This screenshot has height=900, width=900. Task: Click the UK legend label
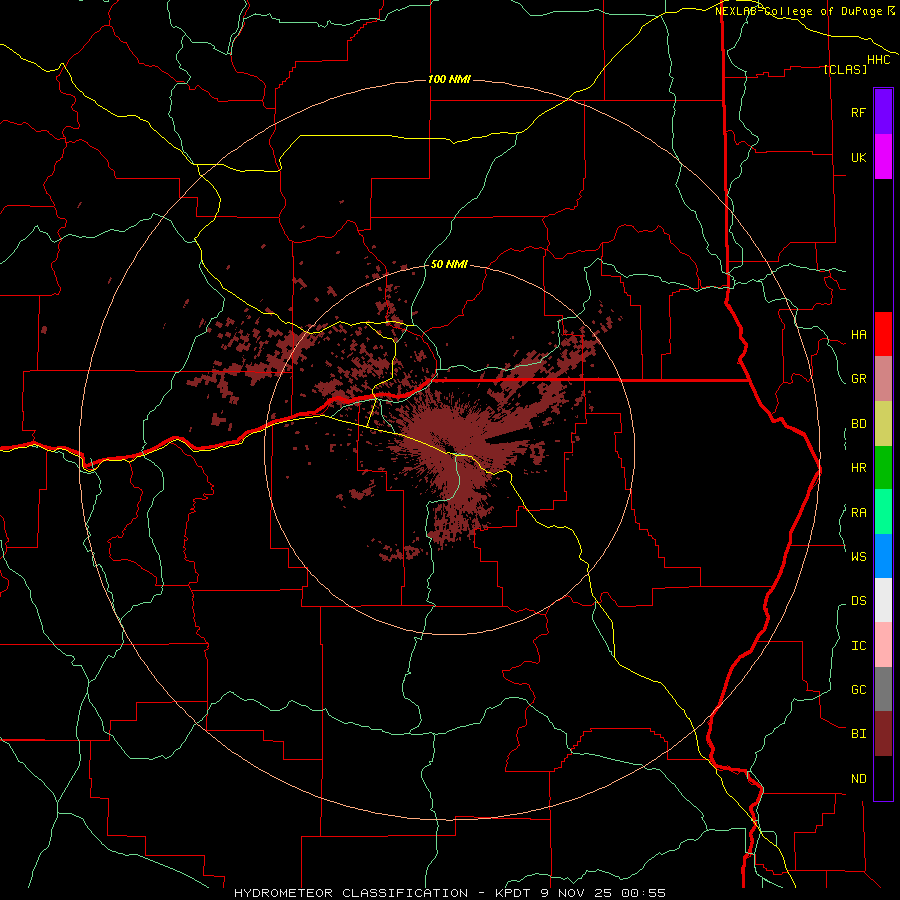click(x=858, y=157)
